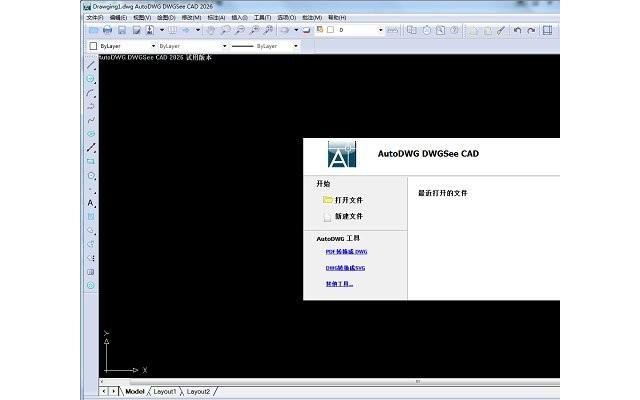Pick the Rectangle drawing tool
The image size is (640, 400).
coord(91,162)
